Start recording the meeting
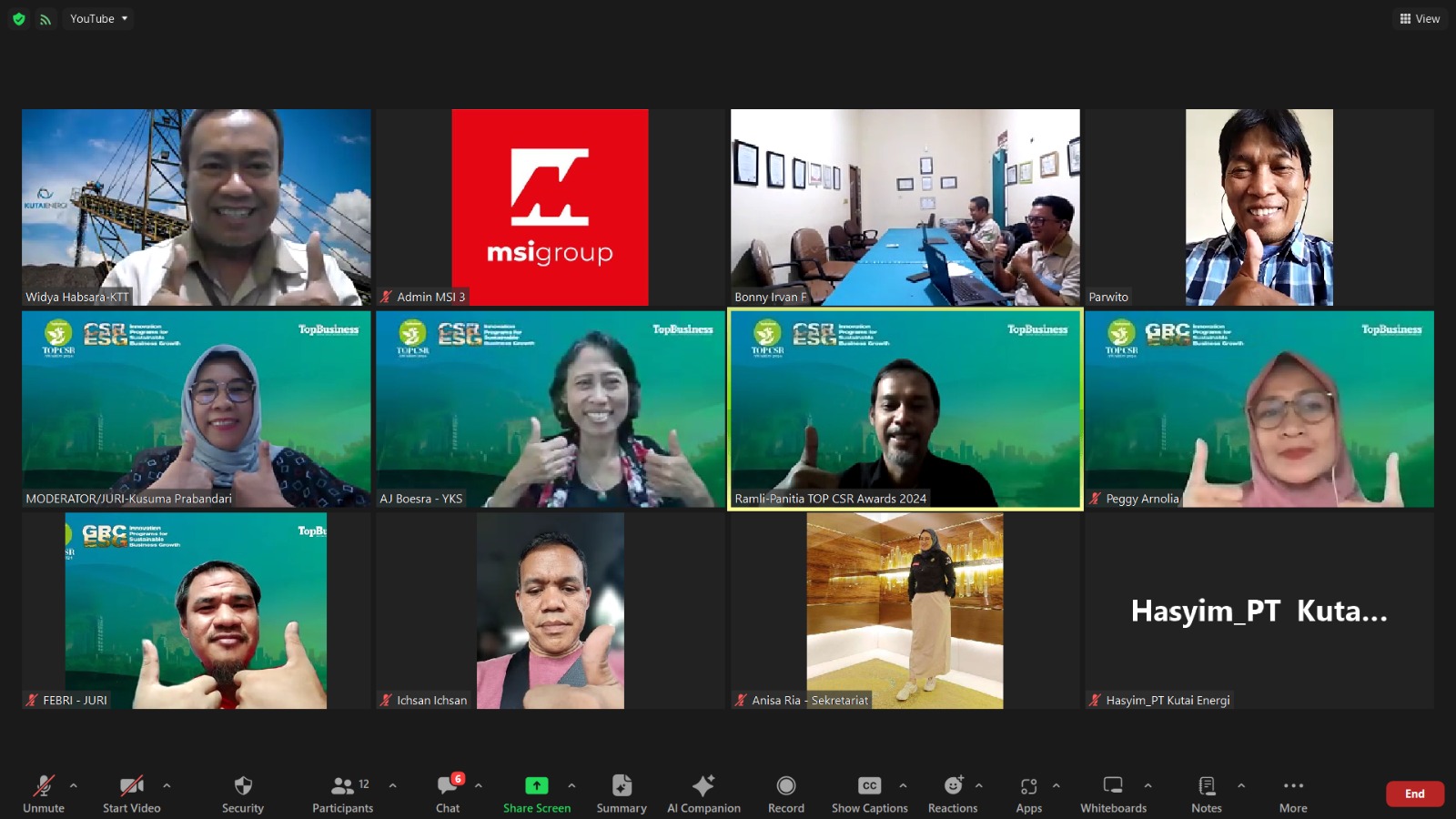Screen dimensions: 1456x819 pos(786,794)
